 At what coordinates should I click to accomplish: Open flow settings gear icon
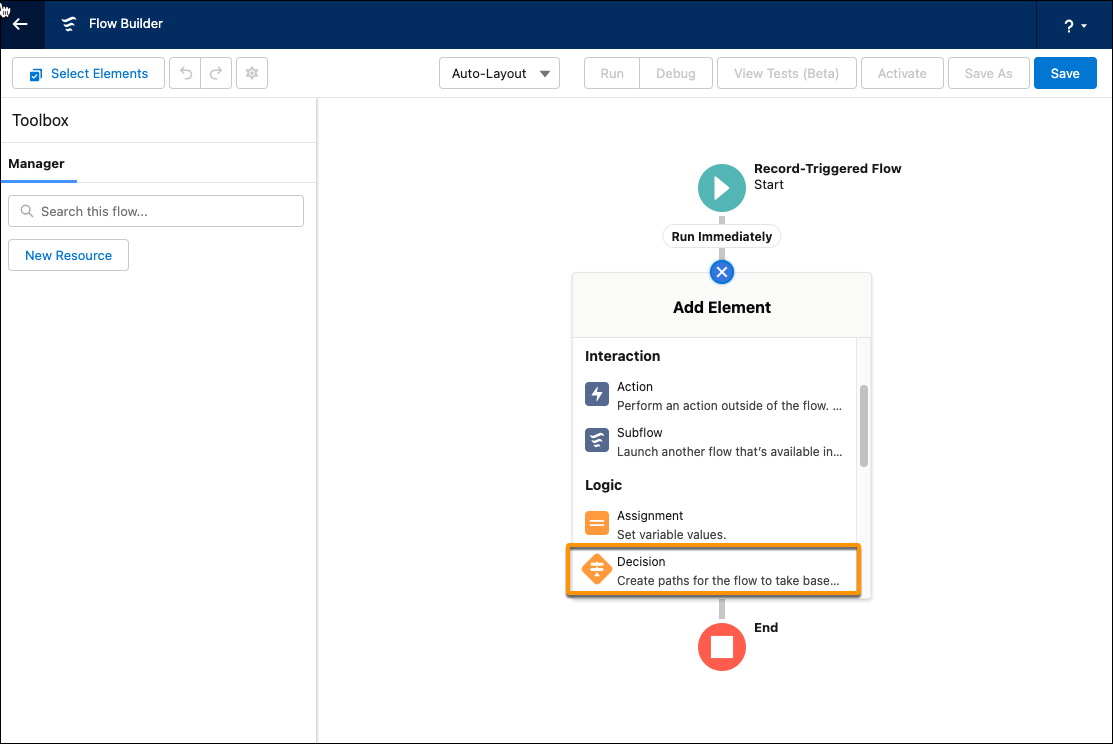click(x=252, y=73)
